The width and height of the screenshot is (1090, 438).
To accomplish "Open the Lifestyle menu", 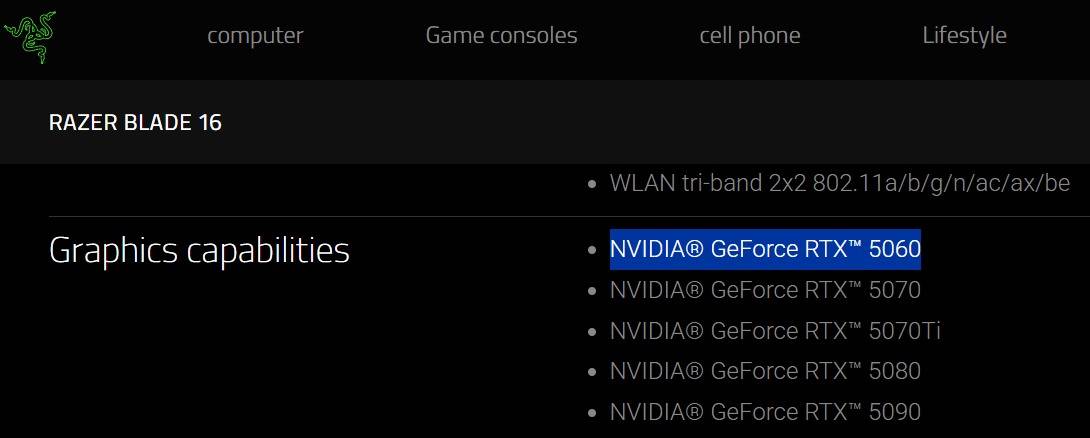I will click(964, 35).
